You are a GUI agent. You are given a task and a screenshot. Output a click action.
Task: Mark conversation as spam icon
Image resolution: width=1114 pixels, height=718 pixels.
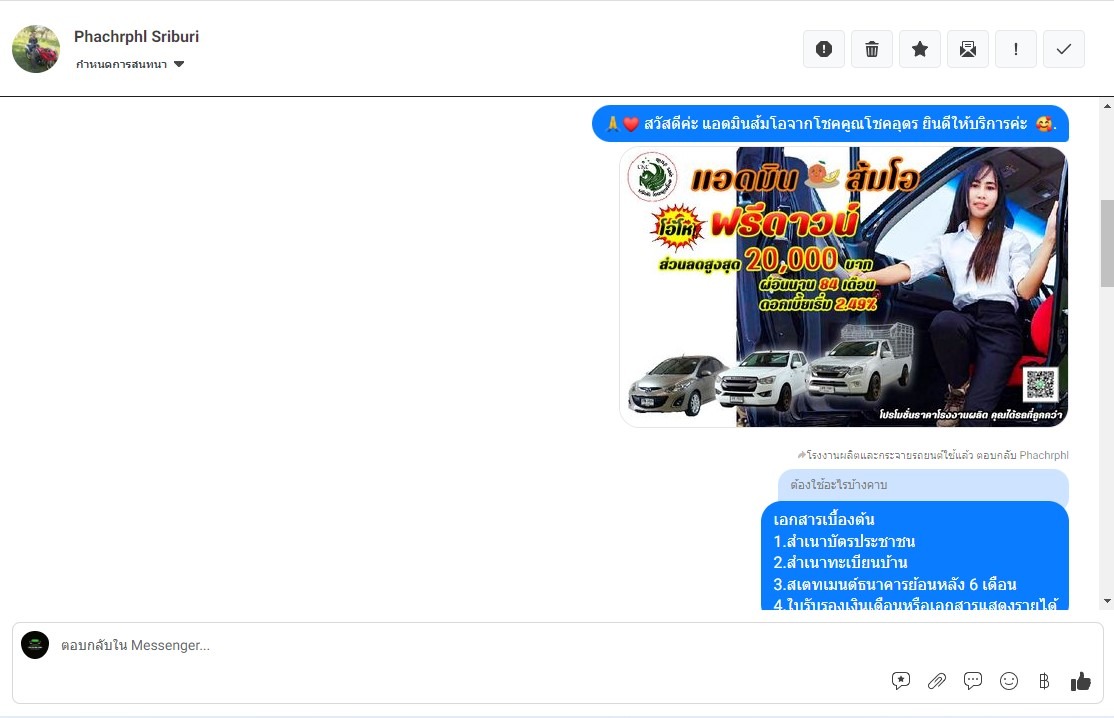[x=823, y=49]
